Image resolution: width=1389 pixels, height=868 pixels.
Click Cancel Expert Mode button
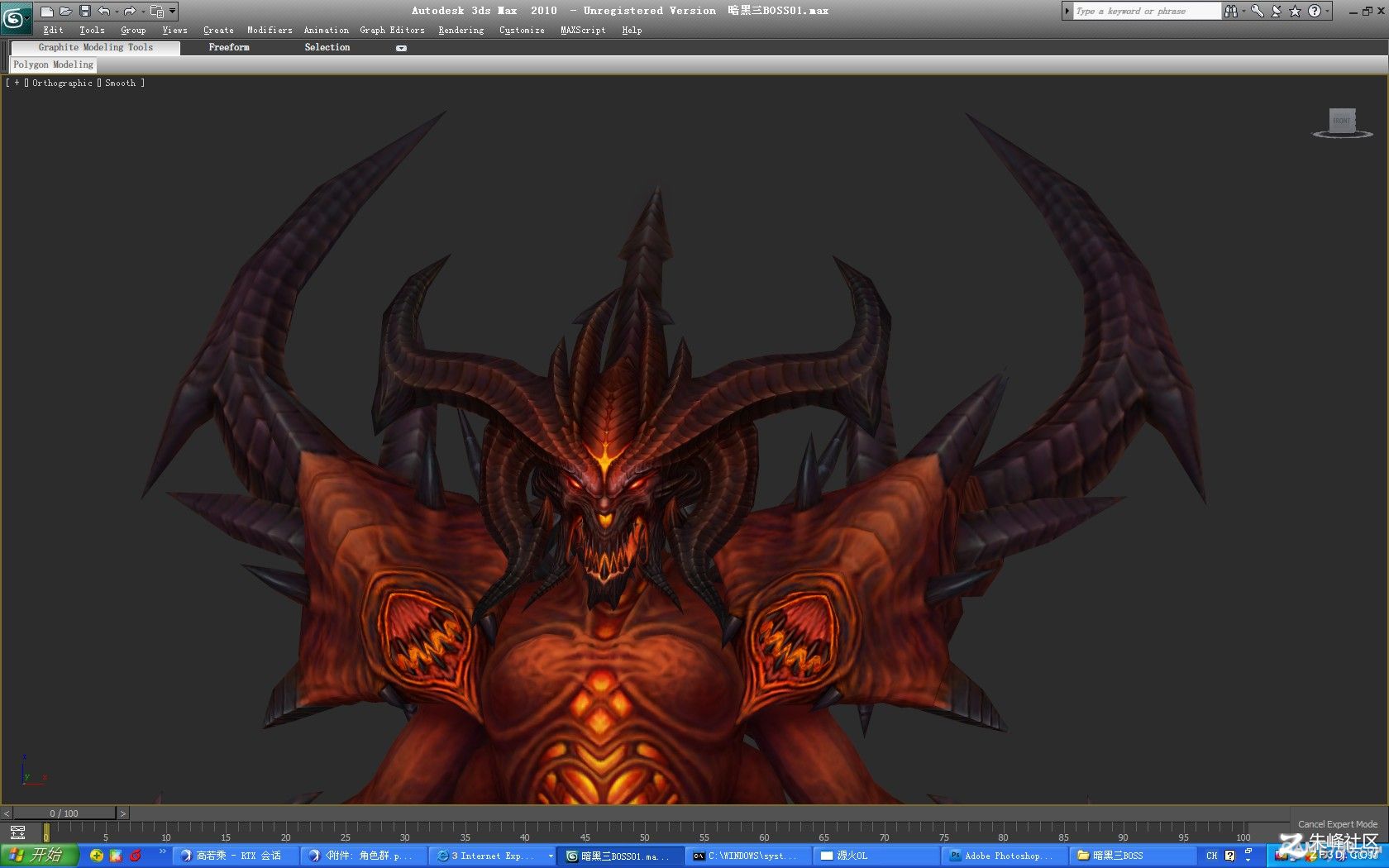click(x=1337, y=824)
